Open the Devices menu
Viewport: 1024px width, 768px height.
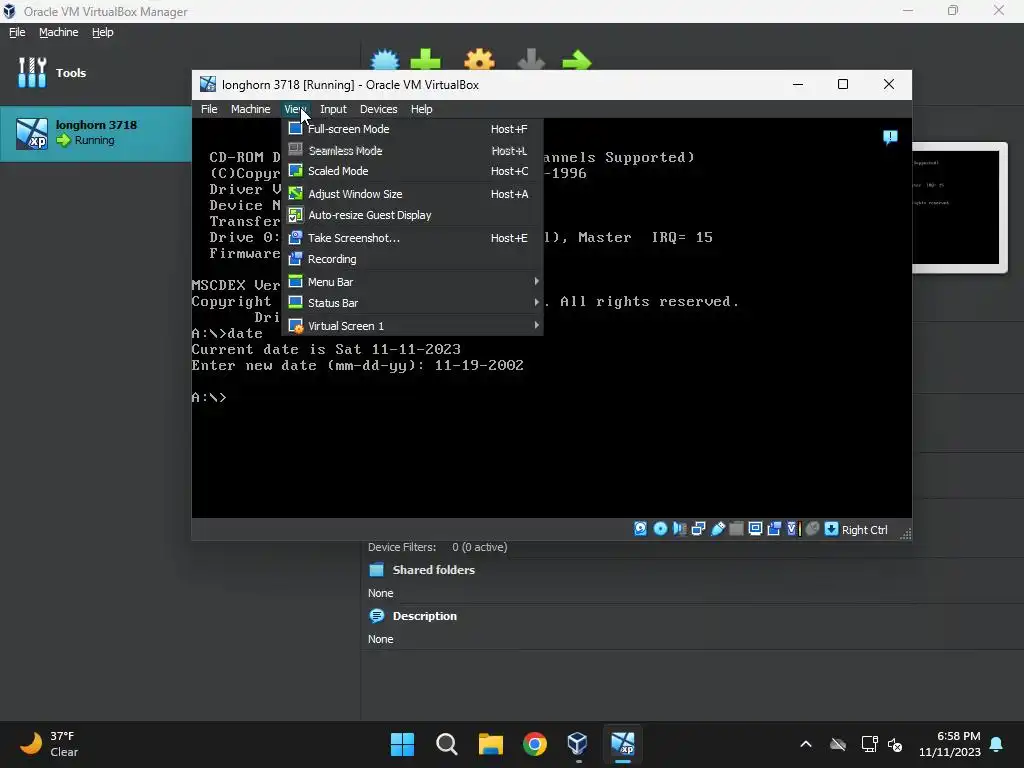coord(379,109)
